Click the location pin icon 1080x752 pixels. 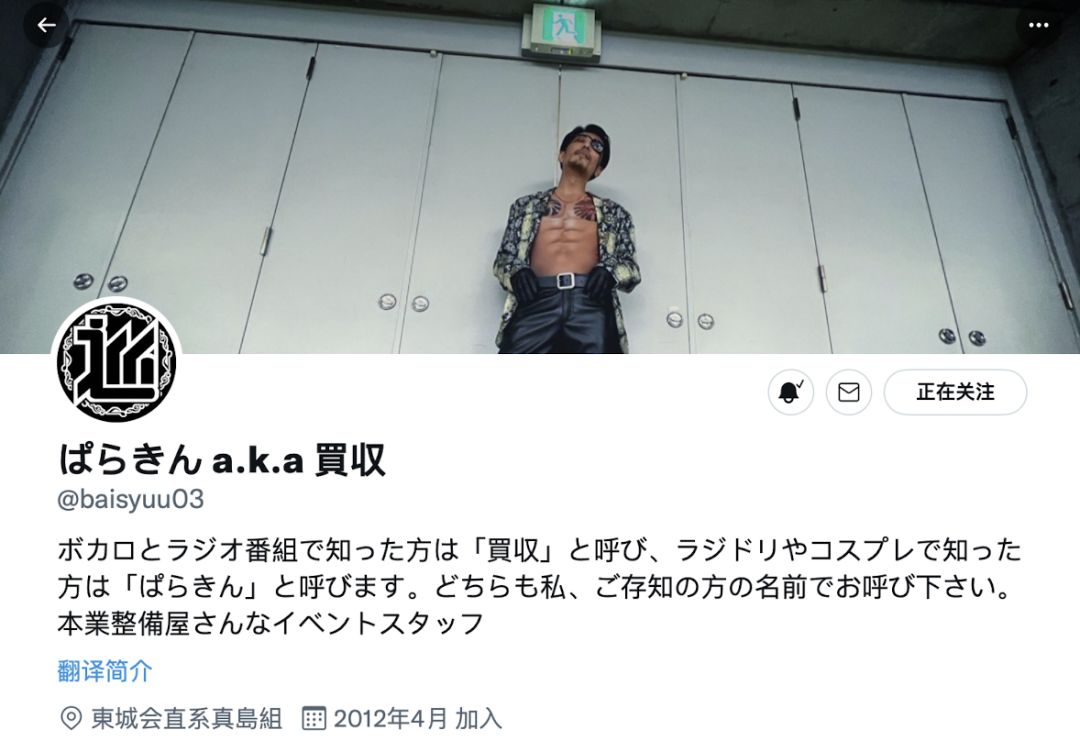click(70, 718)
